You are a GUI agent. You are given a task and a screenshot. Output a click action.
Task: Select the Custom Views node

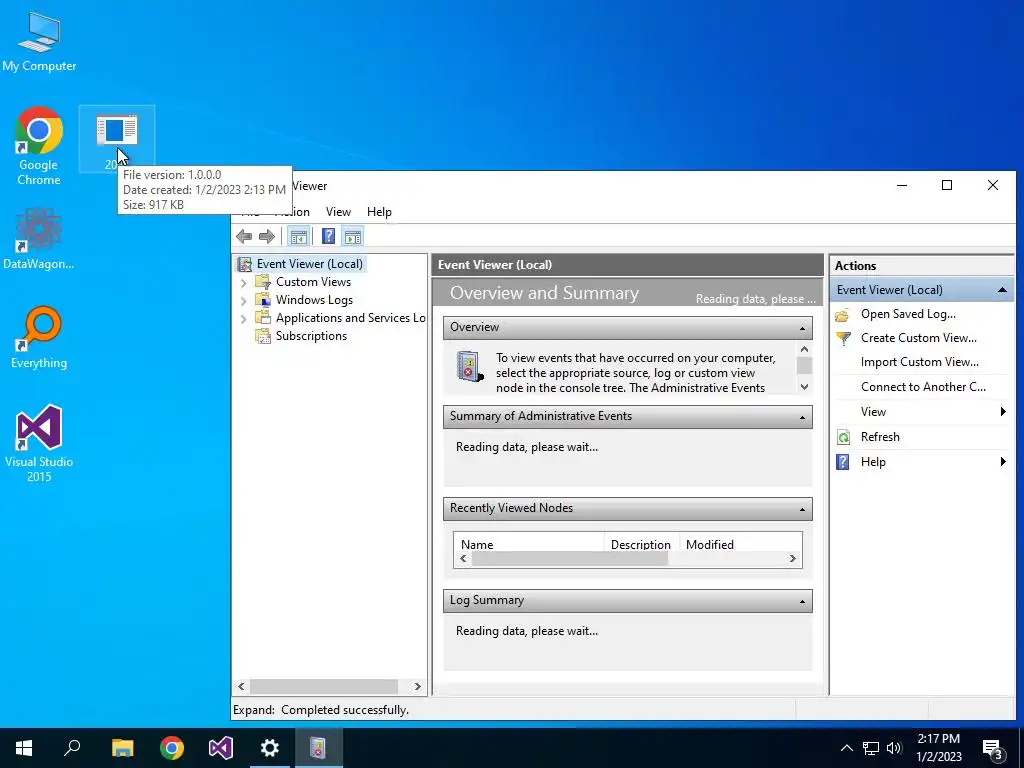(313, 282)
